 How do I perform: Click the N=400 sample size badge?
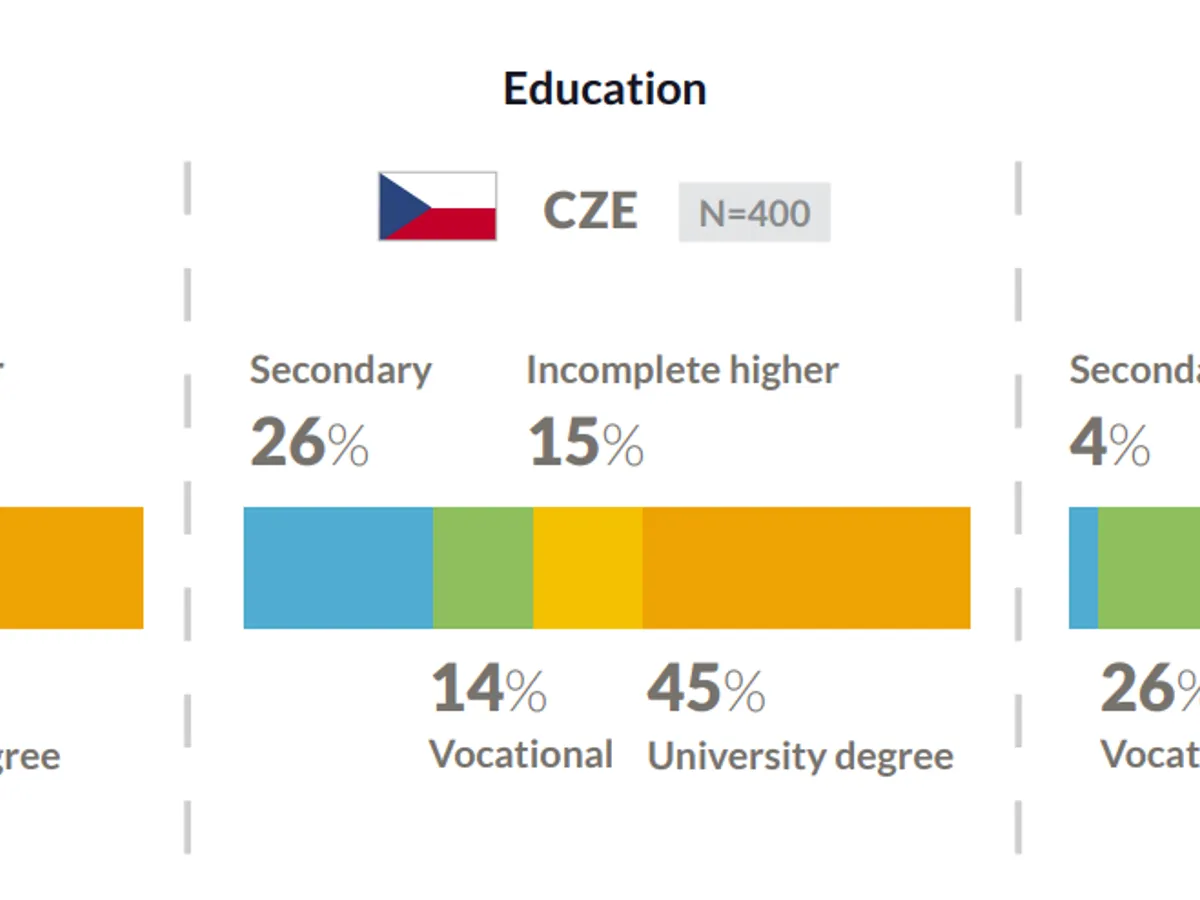(x=754, y=212)
